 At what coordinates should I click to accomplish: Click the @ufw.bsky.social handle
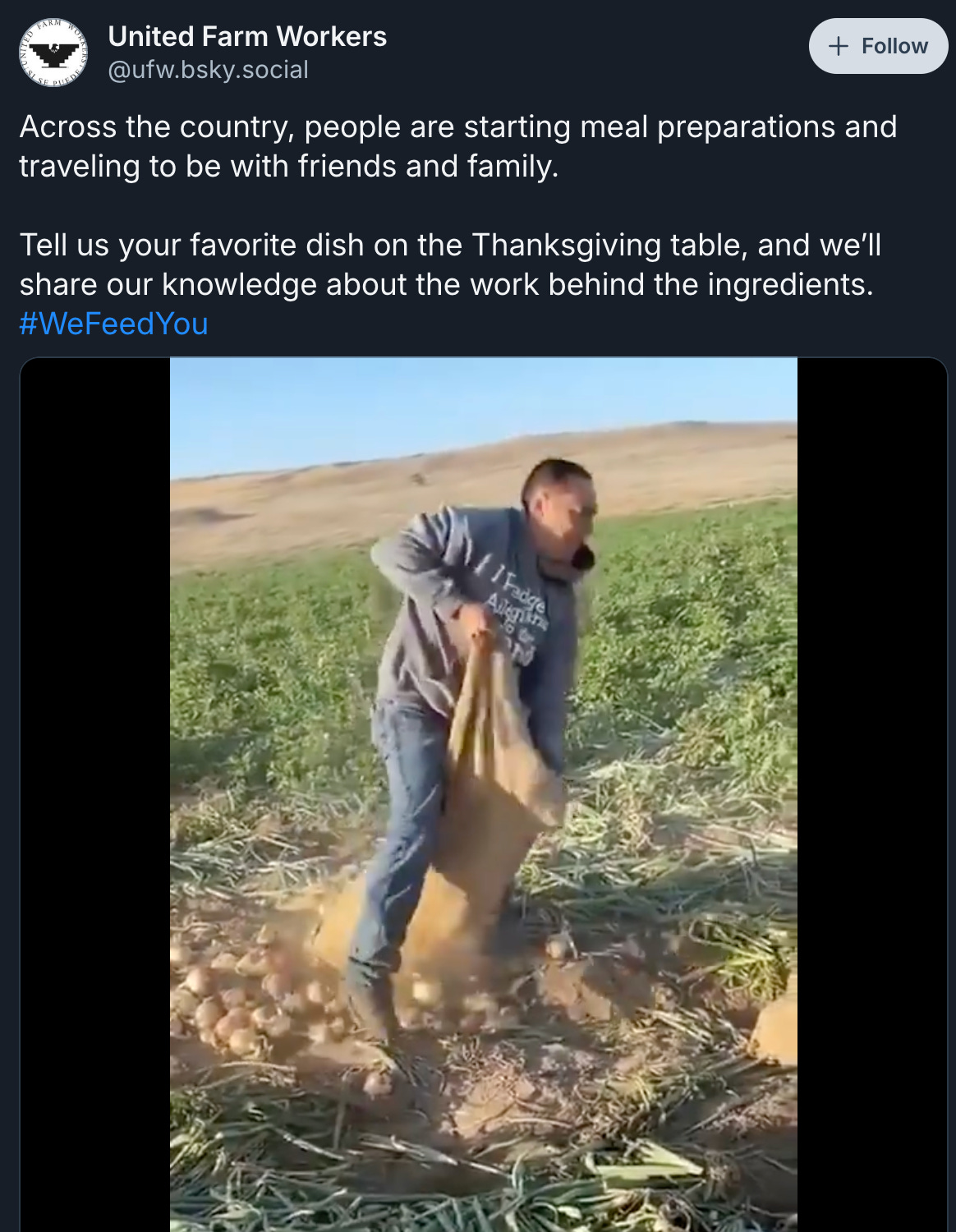click(208, 70)
